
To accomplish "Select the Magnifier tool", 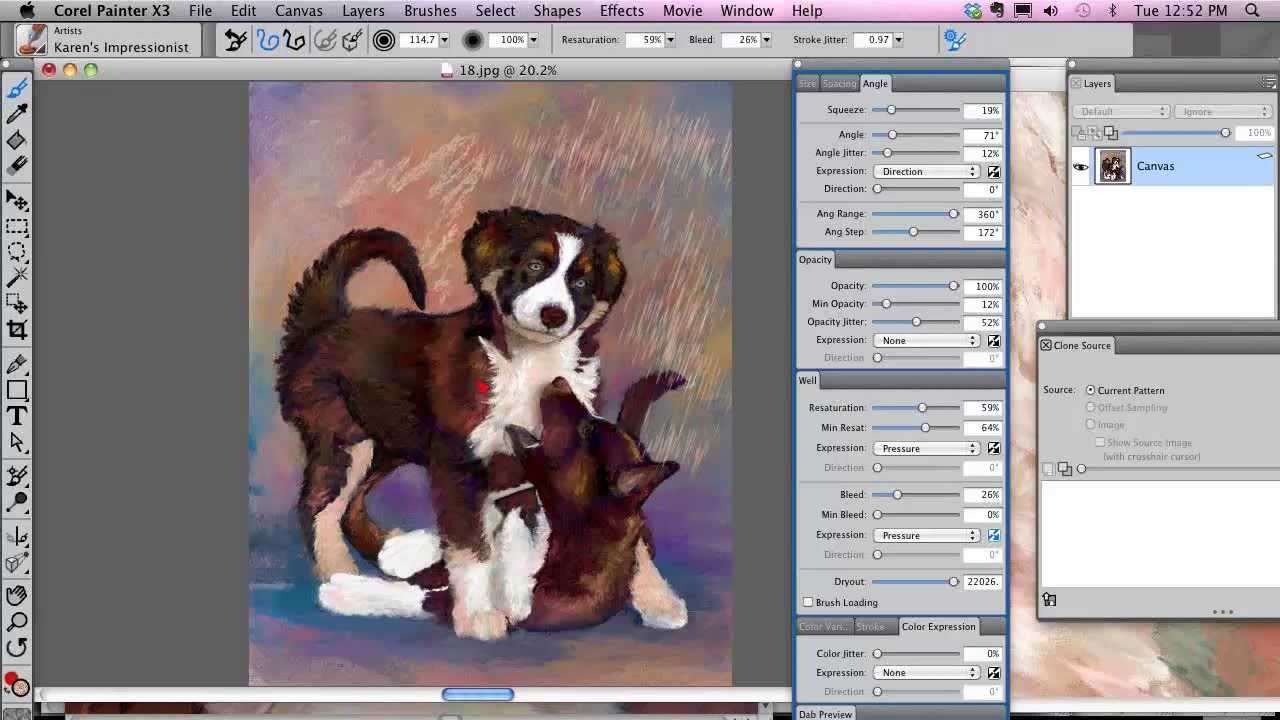I will (x=17, y=622).
